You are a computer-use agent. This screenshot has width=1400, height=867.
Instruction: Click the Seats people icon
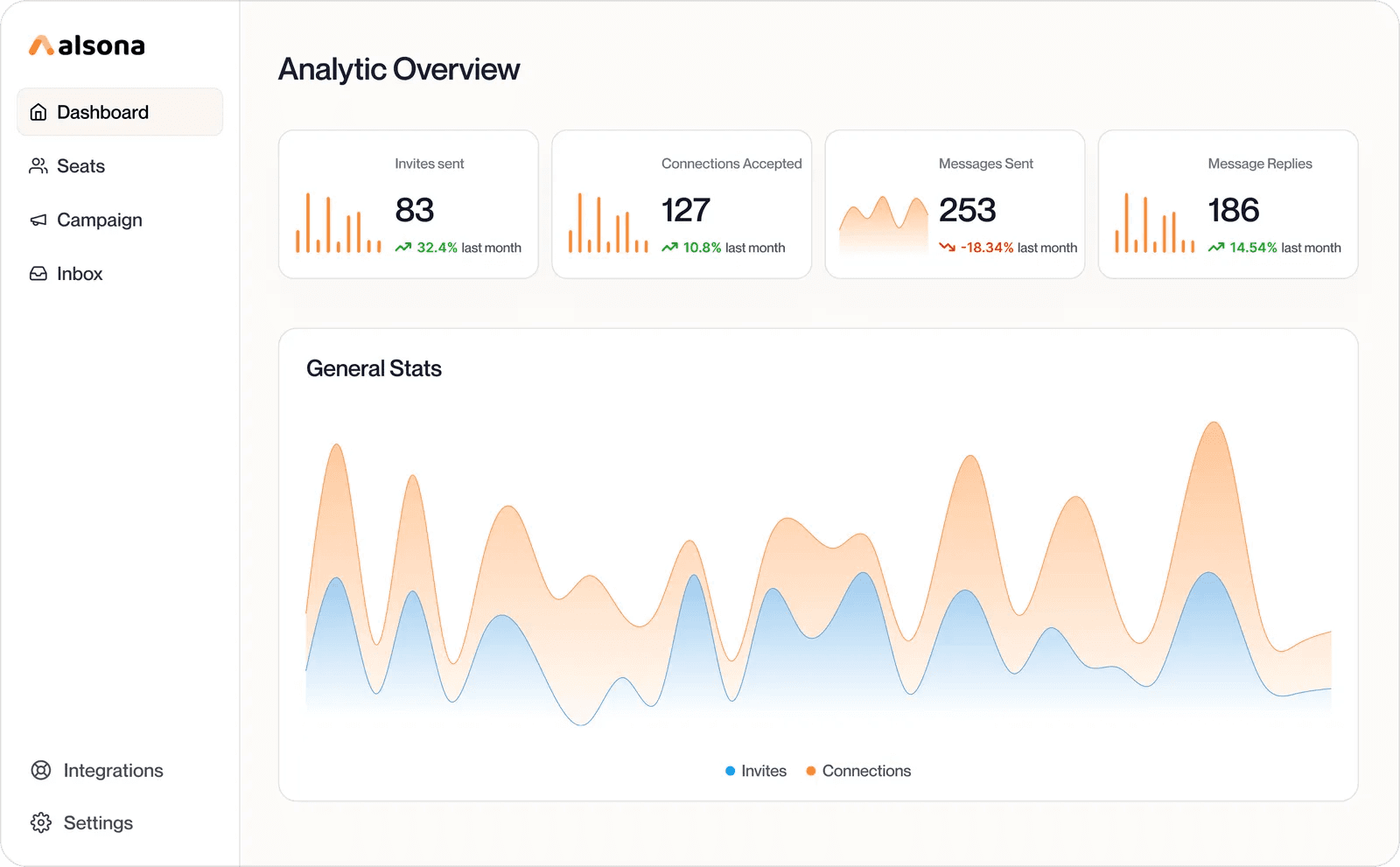38,166
